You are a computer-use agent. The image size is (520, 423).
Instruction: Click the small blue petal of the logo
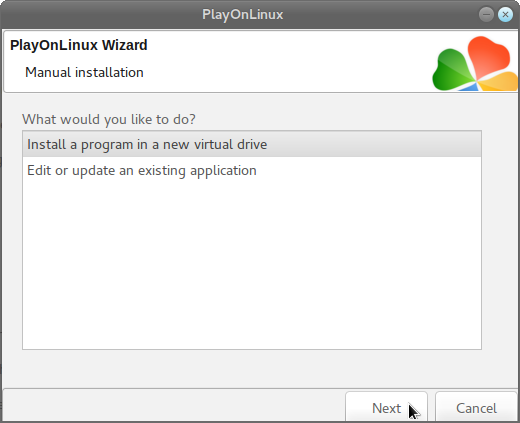pos(469,87)
